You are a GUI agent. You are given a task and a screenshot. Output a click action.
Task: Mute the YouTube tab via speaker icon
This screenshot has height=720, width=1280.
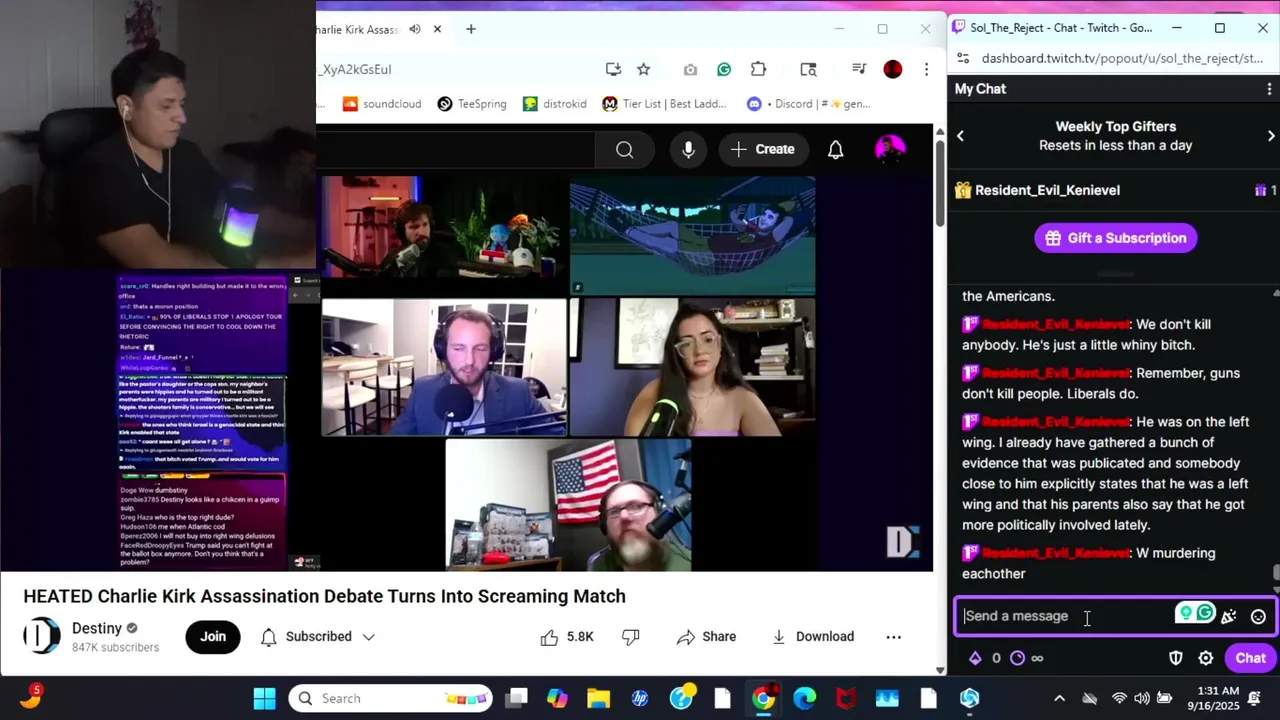(415, 29)
